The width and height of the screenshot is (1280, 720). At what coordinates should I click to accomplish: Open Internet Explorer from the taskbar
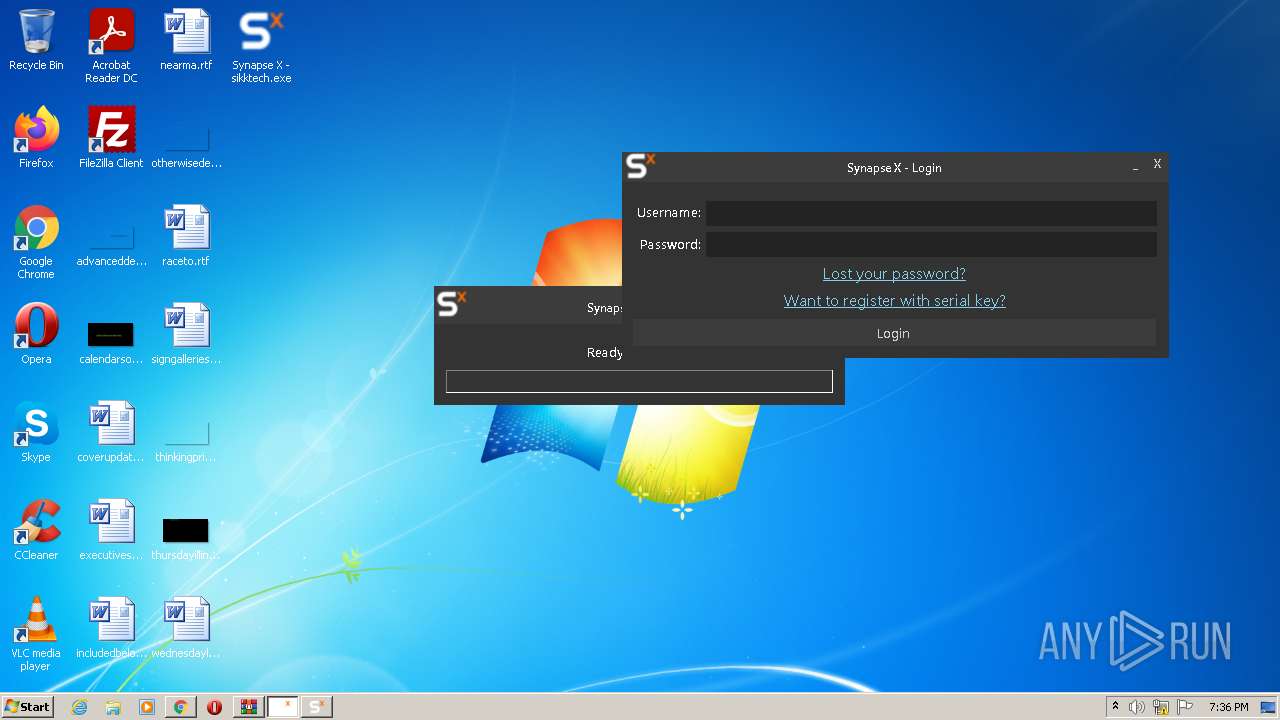coord(80,707)
